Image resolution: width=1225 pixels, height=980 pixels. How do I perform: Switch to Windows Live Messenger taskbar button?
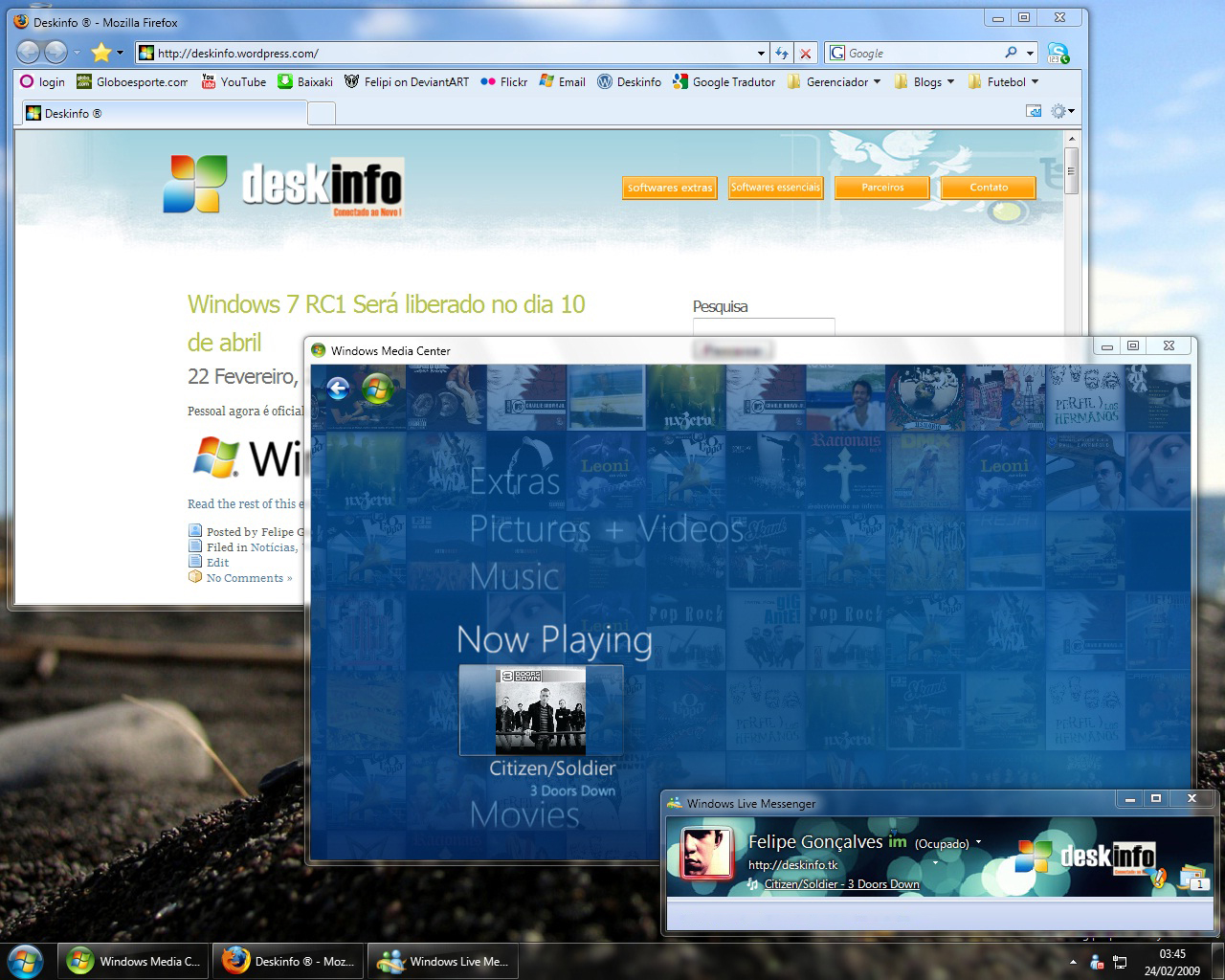click(x=442, y=961)
